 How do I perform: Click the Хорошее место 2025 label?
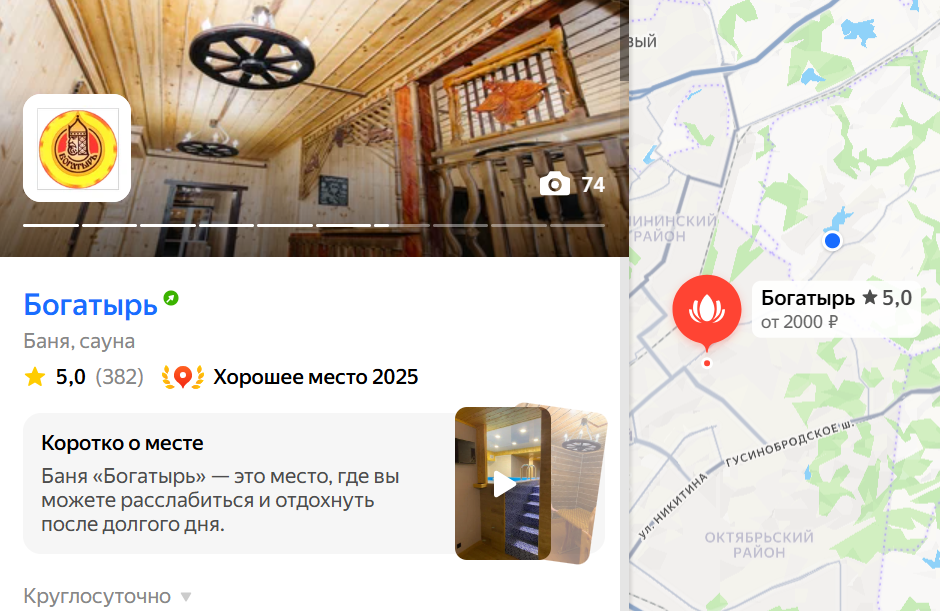[x=316, y=377]
